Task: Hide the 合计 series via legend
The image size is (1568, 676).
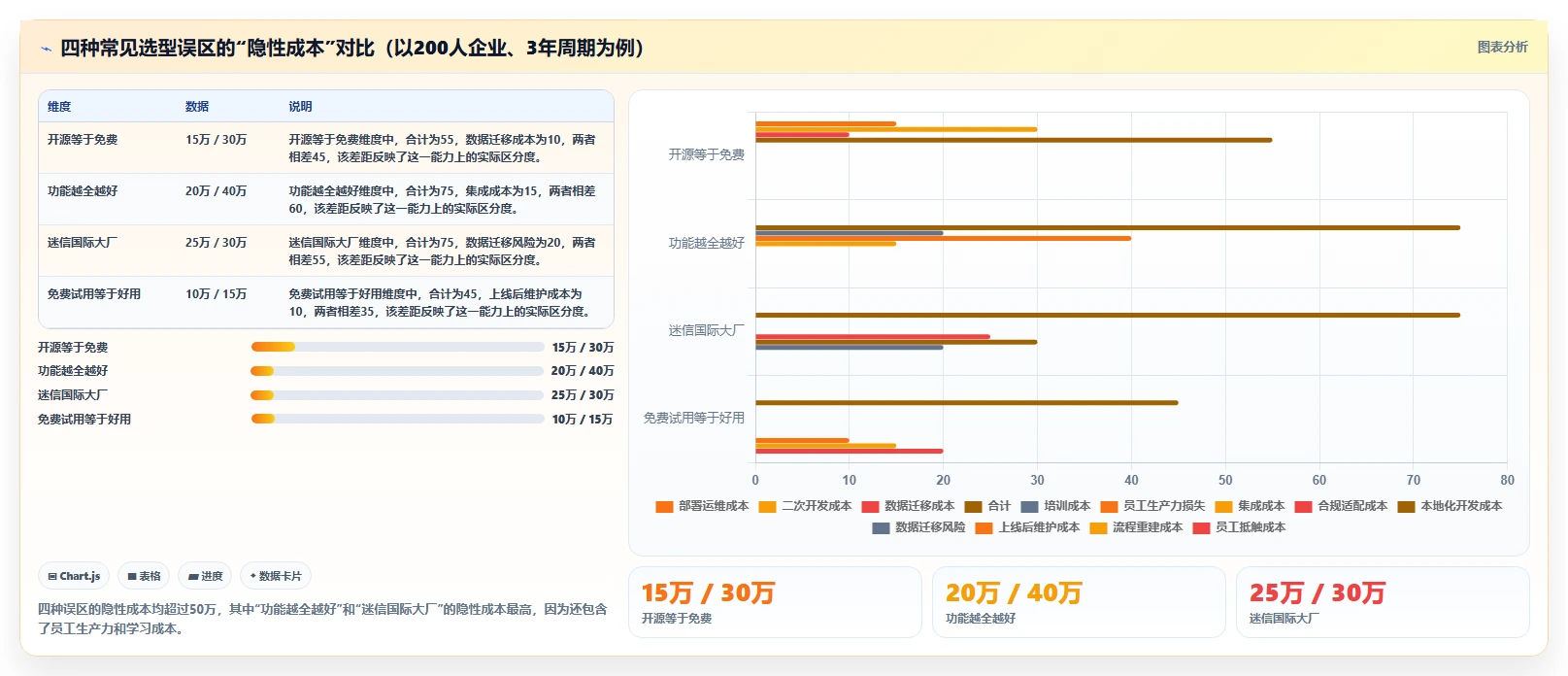Action: (x=987, y=506)
